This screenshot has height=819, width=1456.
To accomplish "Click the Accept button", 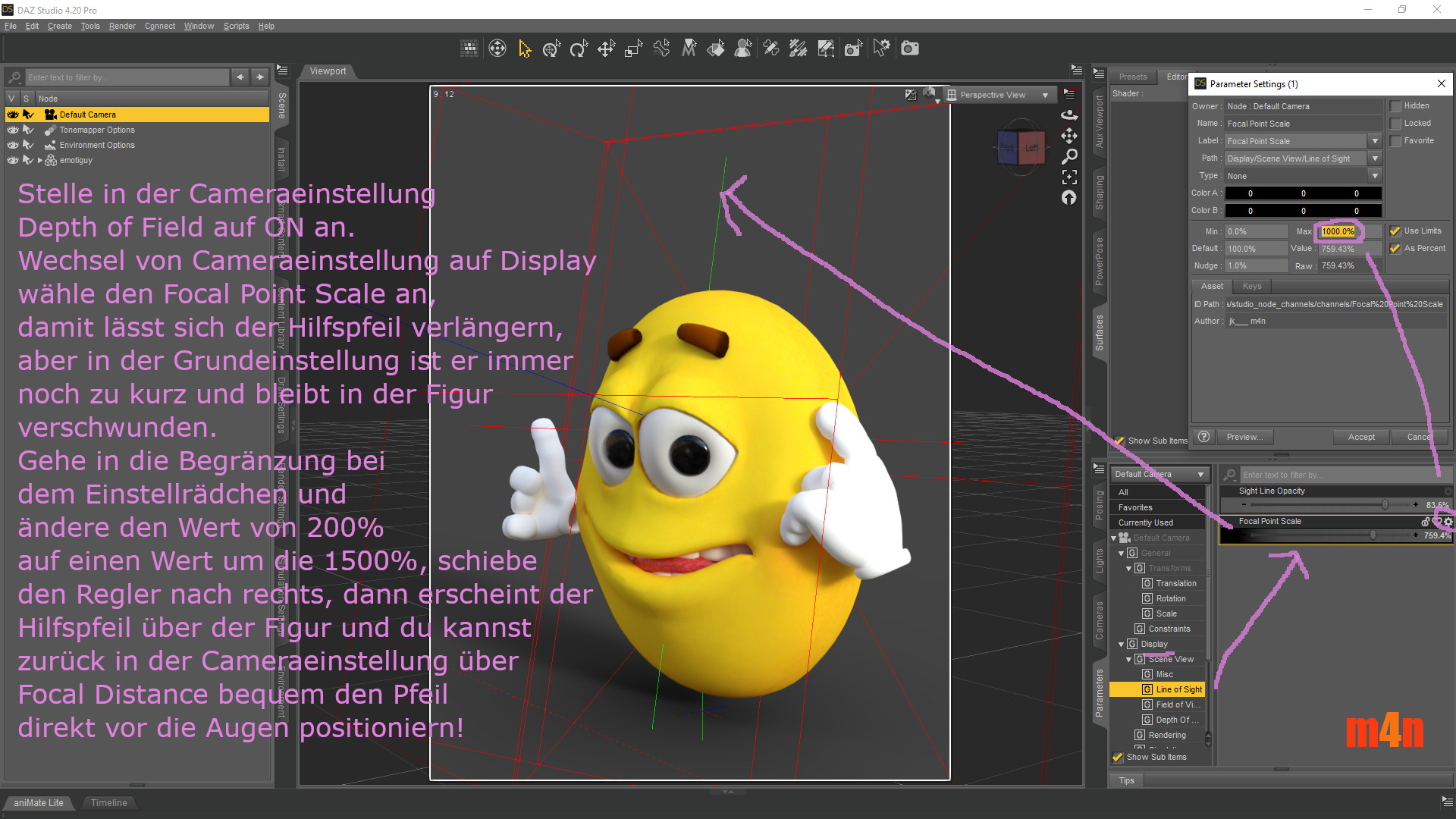I will 1361,437.
